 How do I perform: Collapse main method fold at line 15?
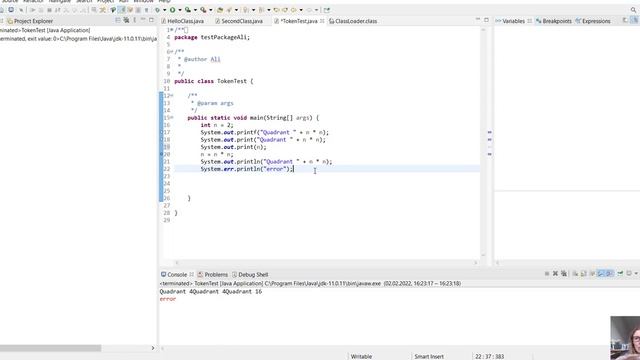172,118
